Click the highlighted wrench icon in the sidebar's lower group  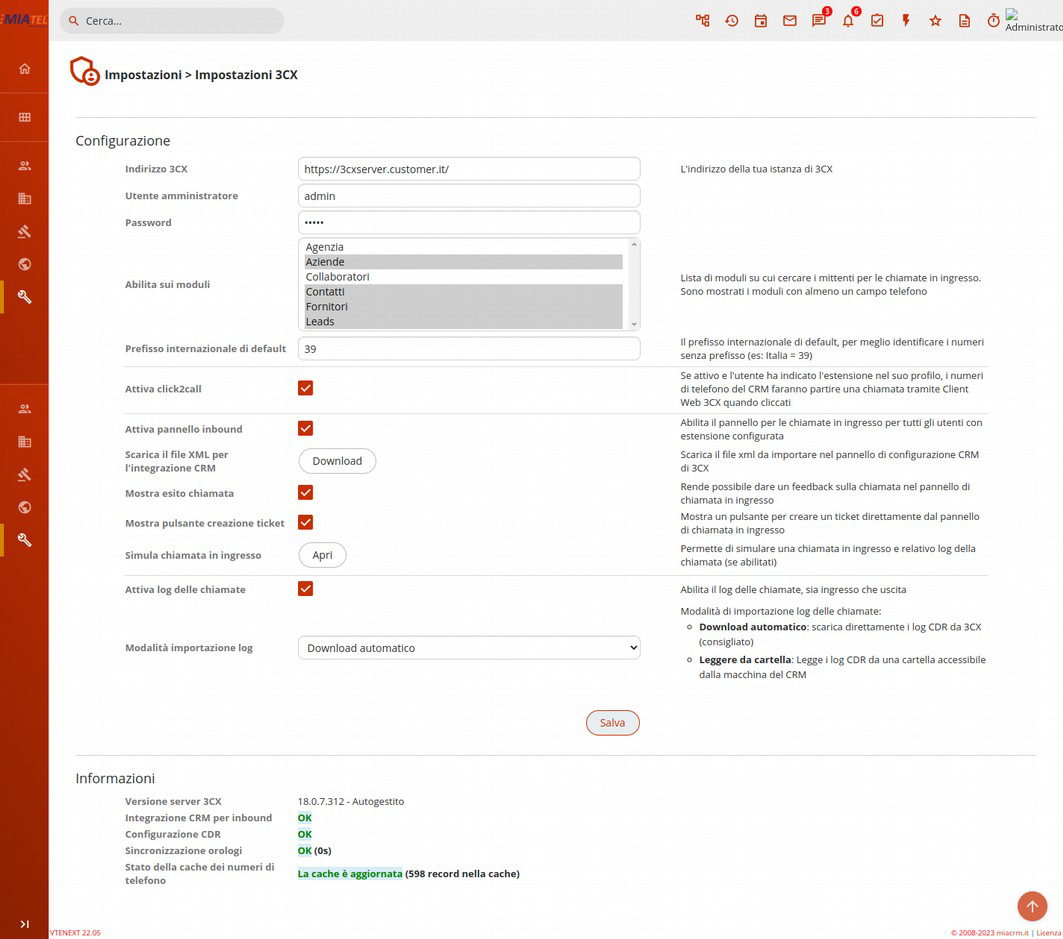click(x=24, y=540)
